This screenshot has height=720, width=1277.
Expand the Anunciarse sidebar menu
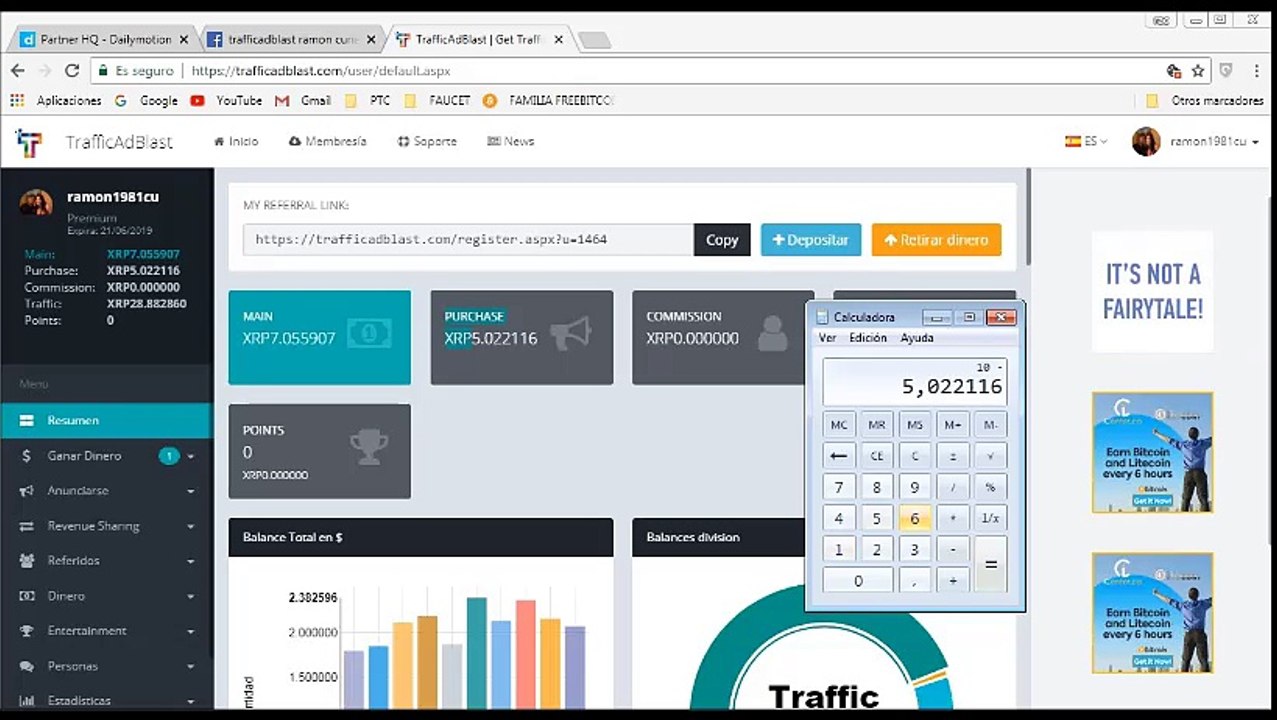click(107, 491)
